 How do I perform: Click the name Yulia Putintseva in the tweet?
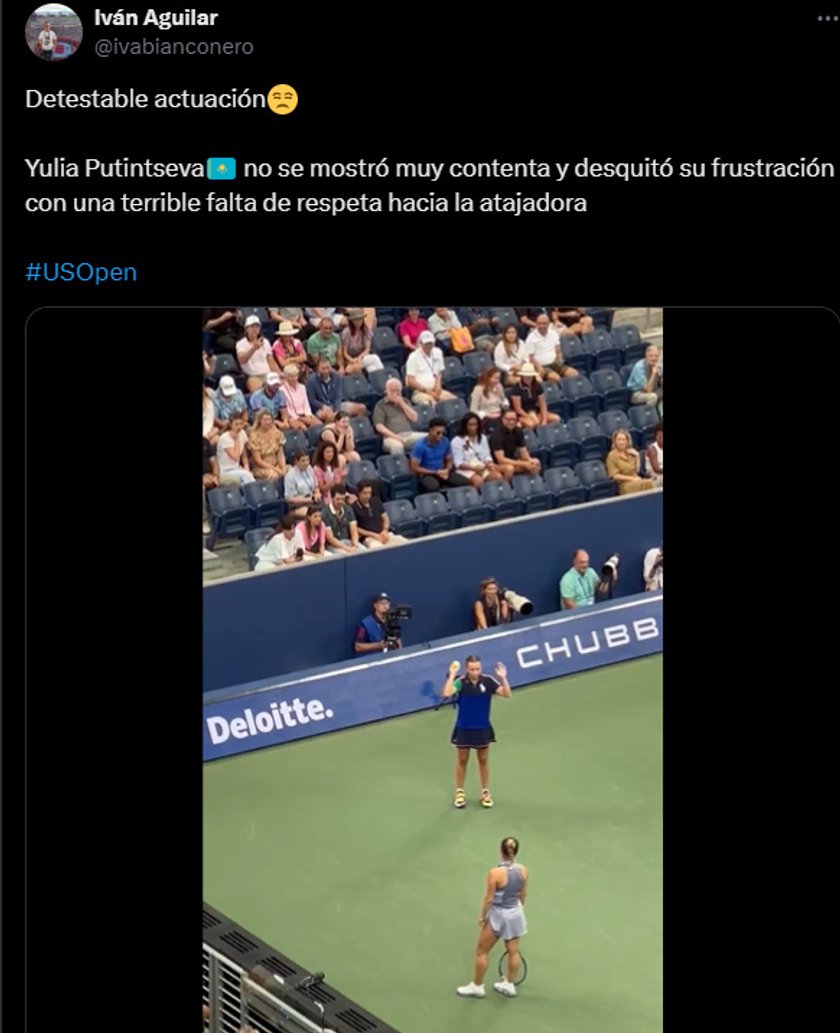[x=115, y=169]
